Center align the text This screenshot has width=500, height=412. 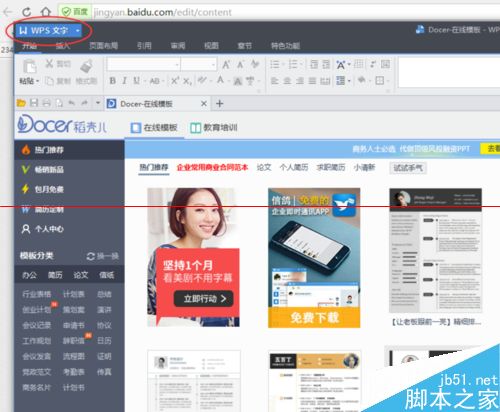[287, 81]
